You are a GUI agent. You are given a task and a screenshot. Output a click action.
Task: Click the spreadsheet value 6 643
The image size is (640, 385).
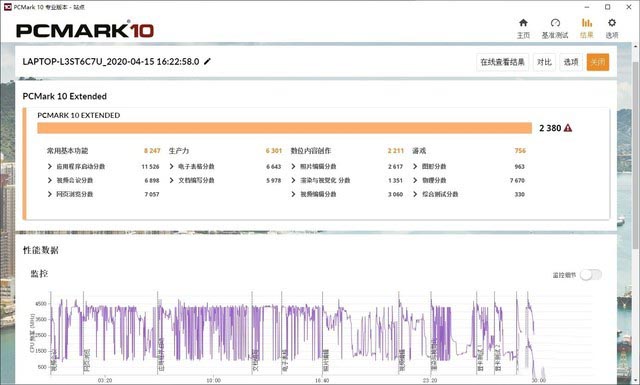[x=273, y=167]
